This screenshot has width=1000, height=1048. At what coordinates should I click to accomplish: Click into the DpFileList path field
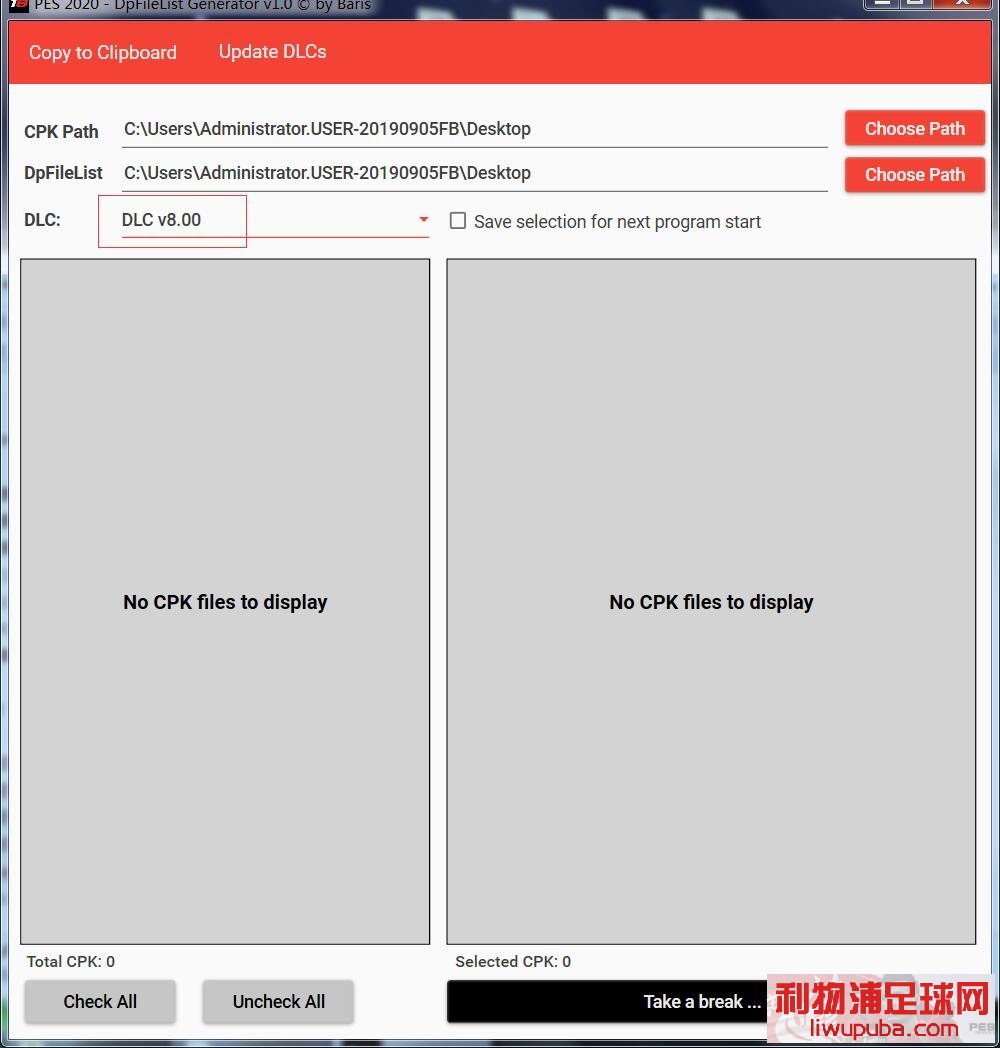(x=474, y=174)
